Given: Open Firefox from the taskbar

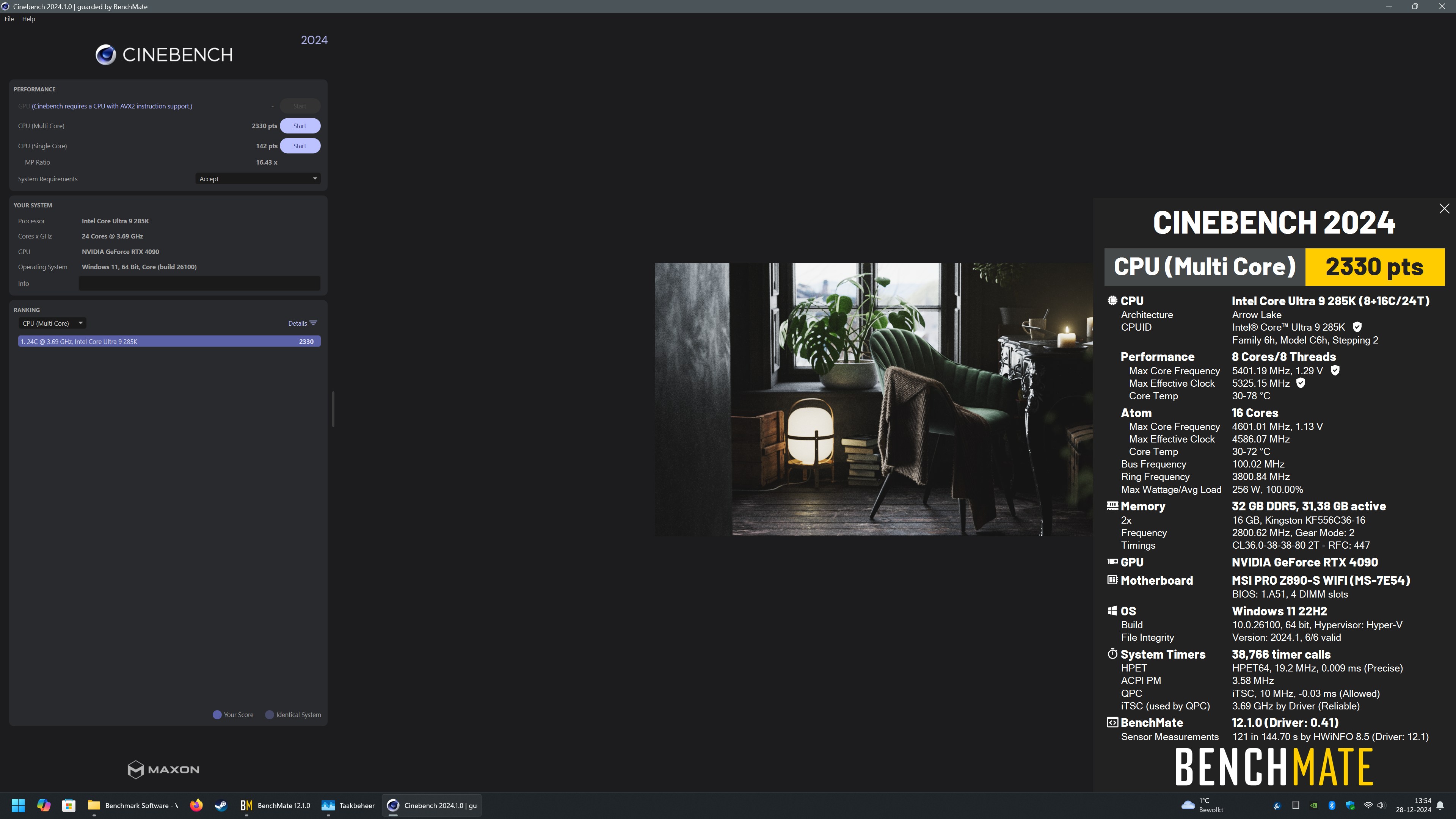Looking at the screenshot, I should [196, 805].
